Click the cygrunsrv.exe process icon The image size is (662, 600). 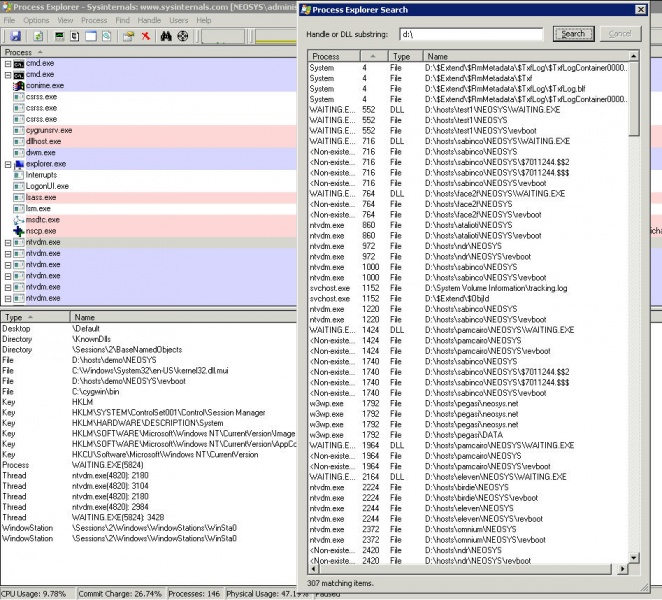19,130
